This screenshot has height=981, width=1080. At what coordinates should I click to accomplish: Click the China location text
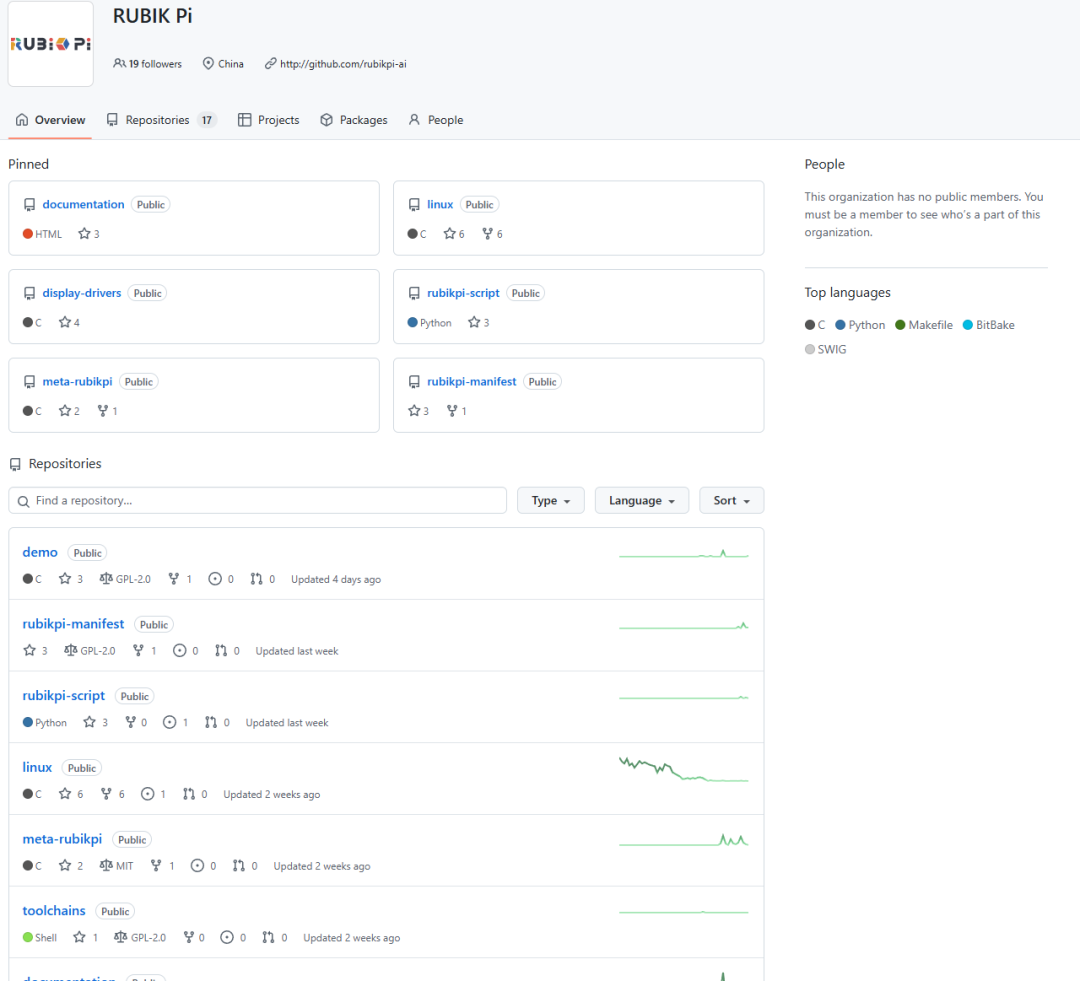231,63
